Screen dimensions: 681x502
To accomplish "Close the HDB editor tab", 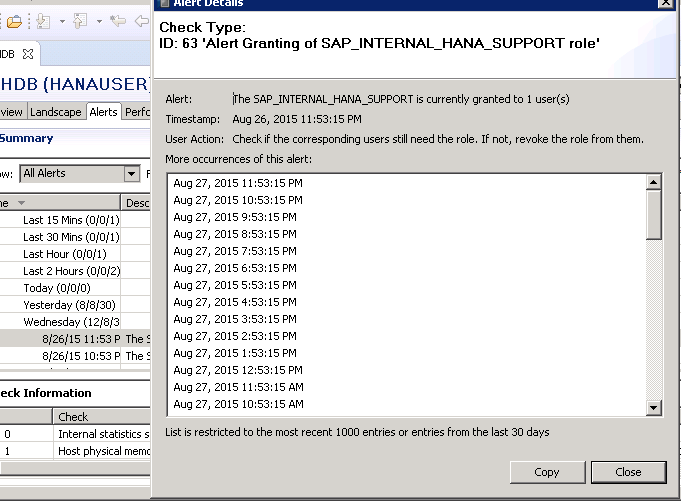I will click(28, 53).
